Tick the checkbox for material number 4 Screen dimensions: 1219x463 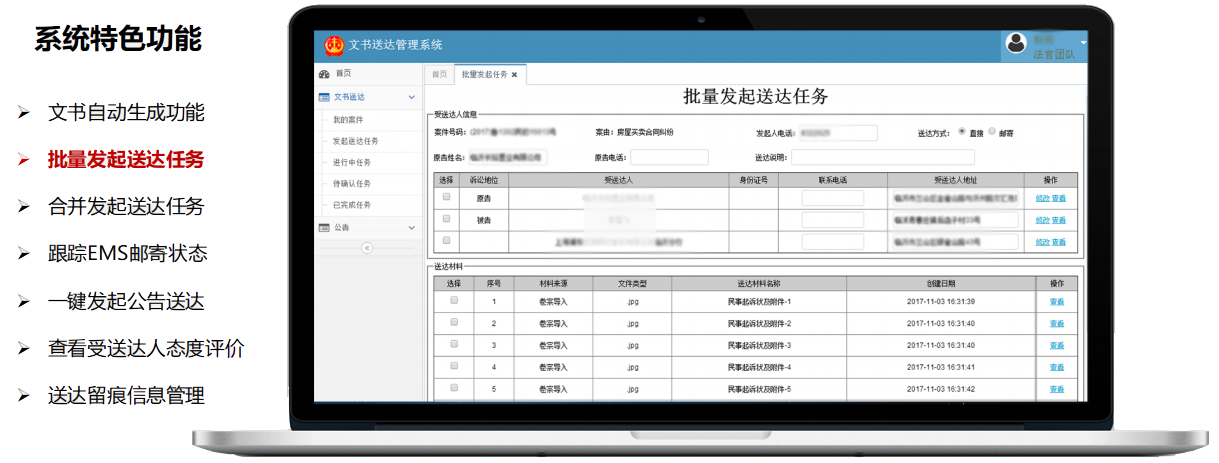tap(454, 366)
